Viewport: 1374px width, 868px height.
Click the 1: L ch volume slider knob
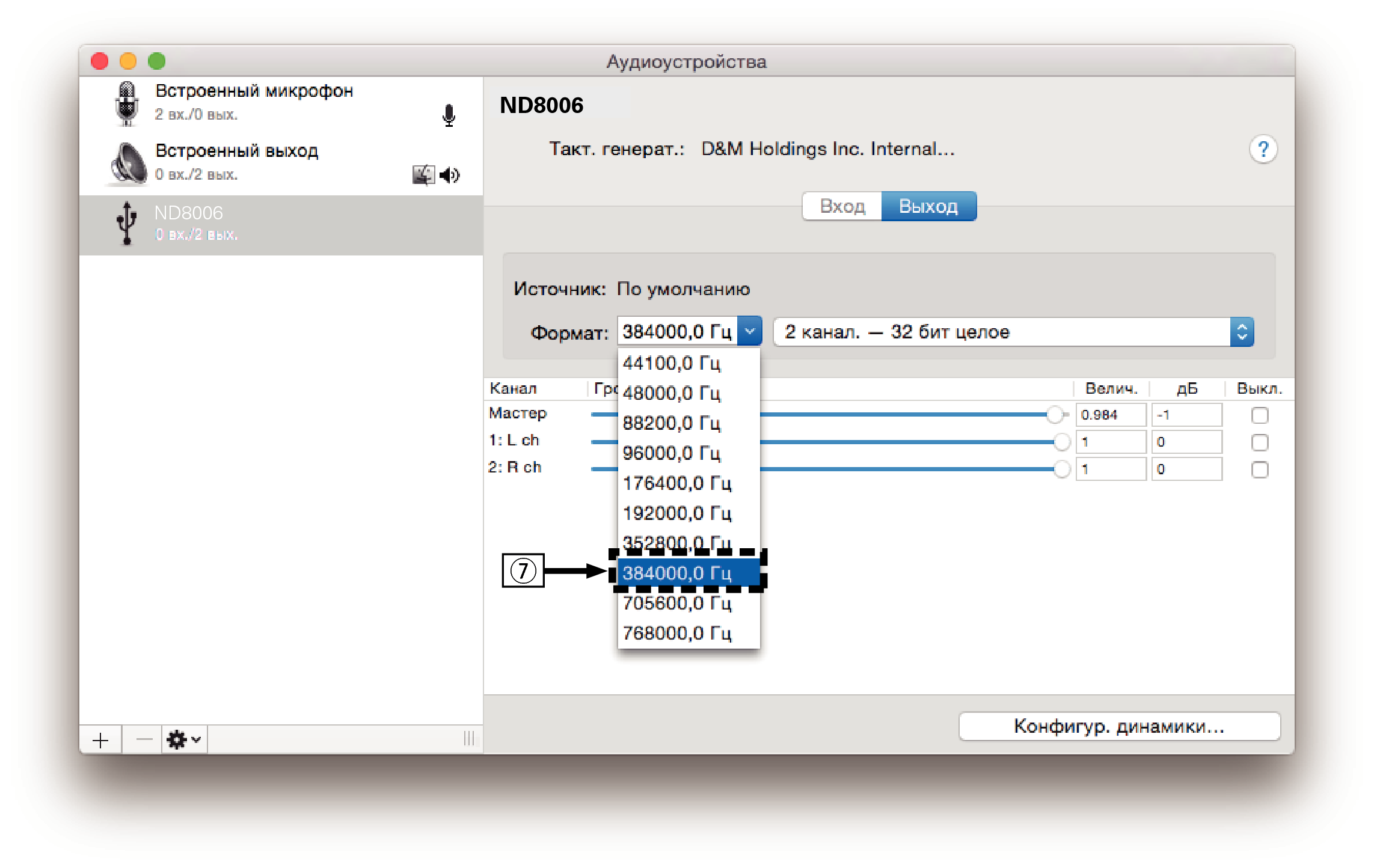point(1062,441)
